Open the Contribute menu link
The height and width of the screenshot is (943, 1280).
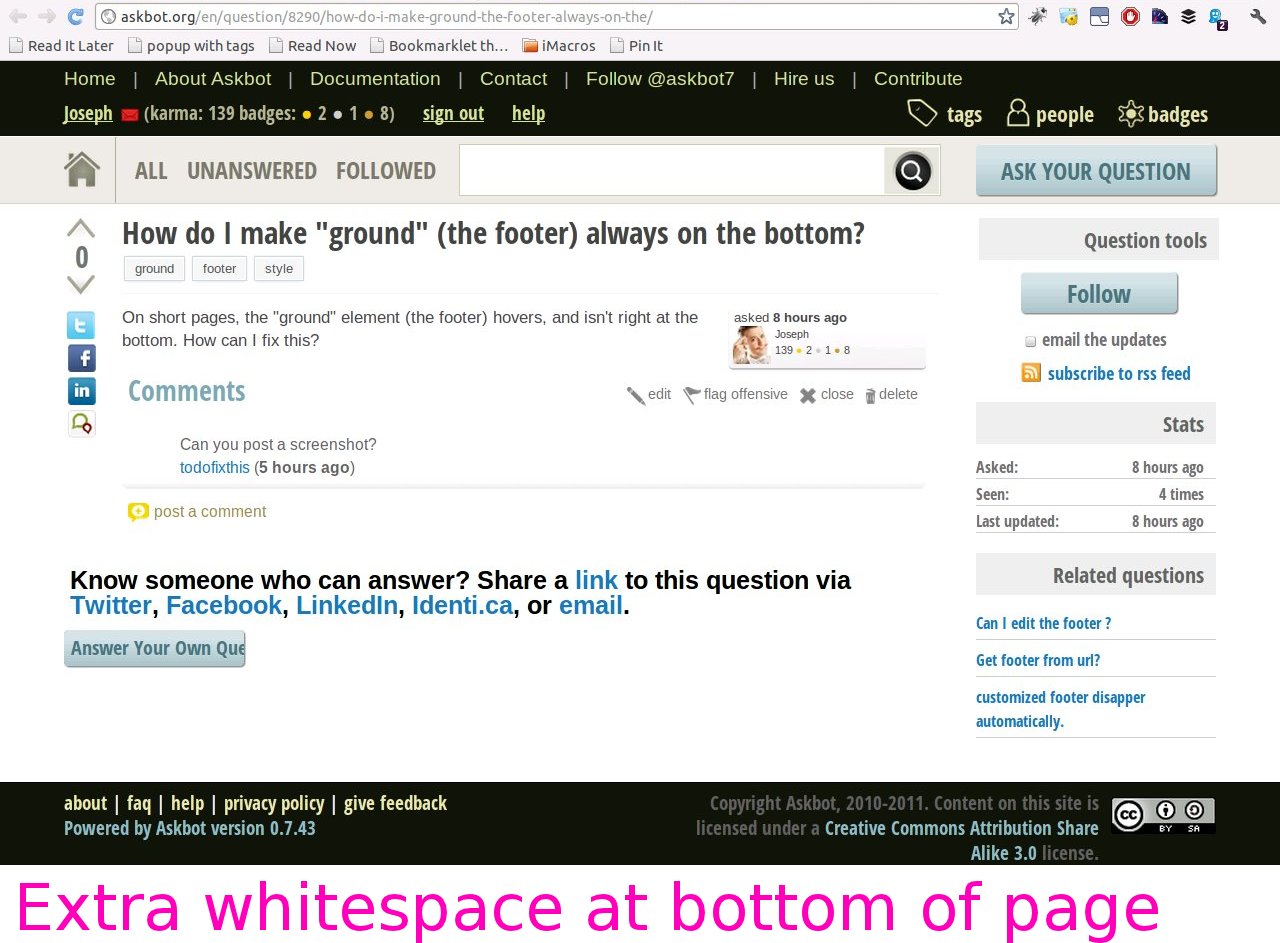tap(918, 79)
